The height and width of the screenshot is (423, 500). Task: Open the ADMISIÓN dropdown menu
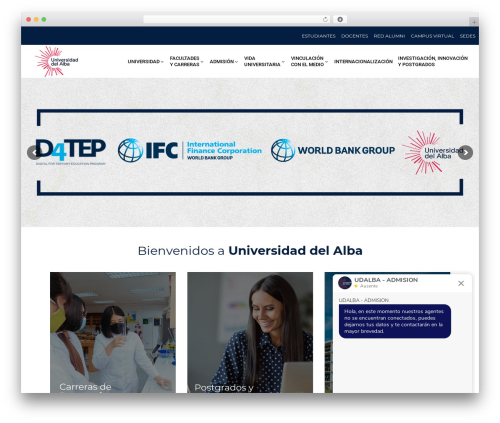[224, 61]
